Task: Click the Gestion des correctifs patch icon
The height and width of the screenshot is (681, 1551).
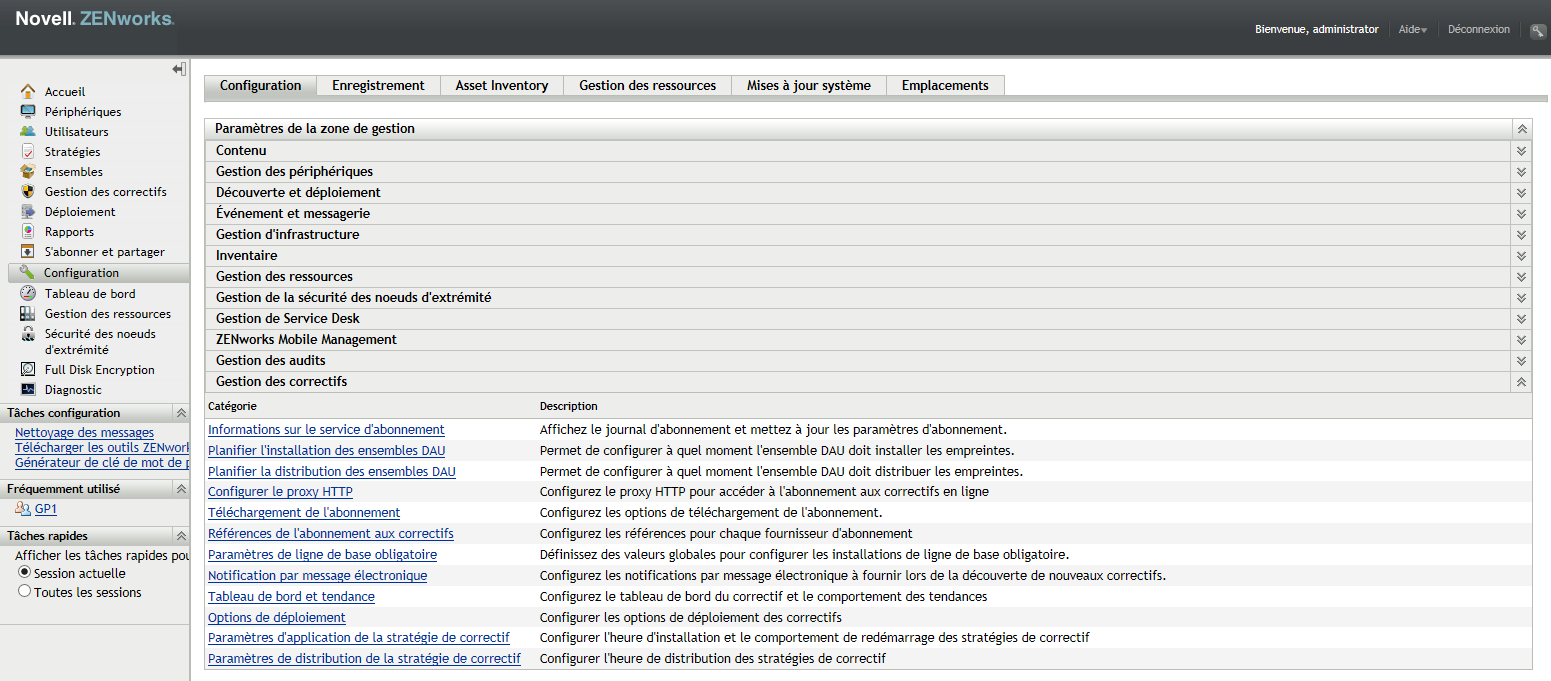Action: [27, 191]
